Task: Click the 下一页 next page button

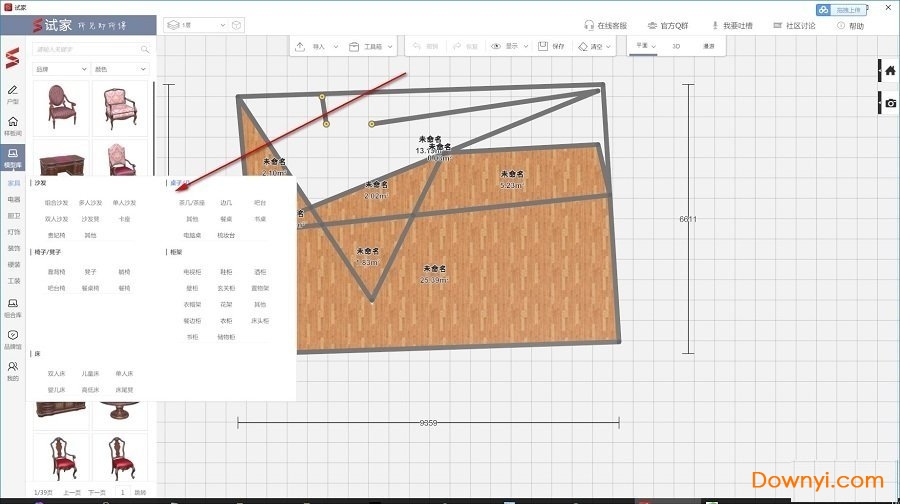Action: (x=96, y=492)
